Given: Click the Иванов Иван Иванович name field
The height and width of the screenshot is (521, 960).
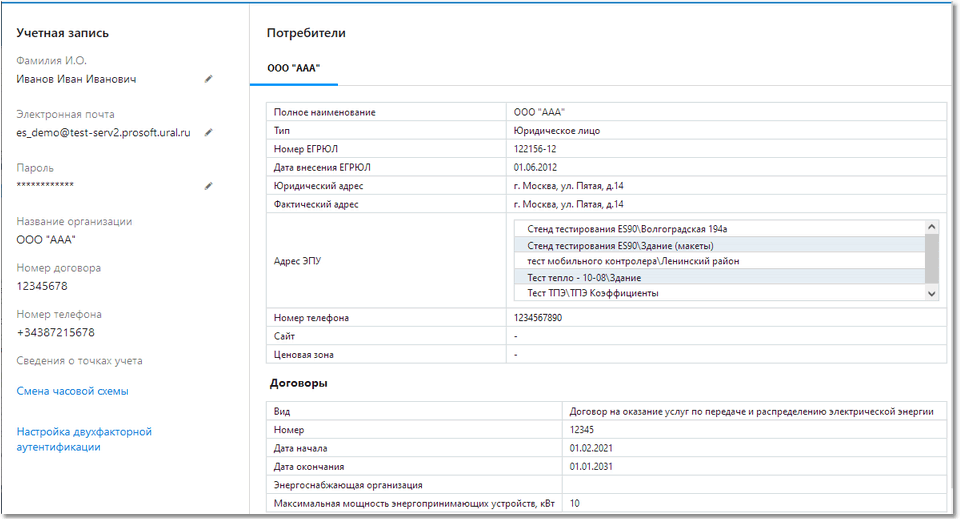Looking at the screenshot, I should coord(76,79).
